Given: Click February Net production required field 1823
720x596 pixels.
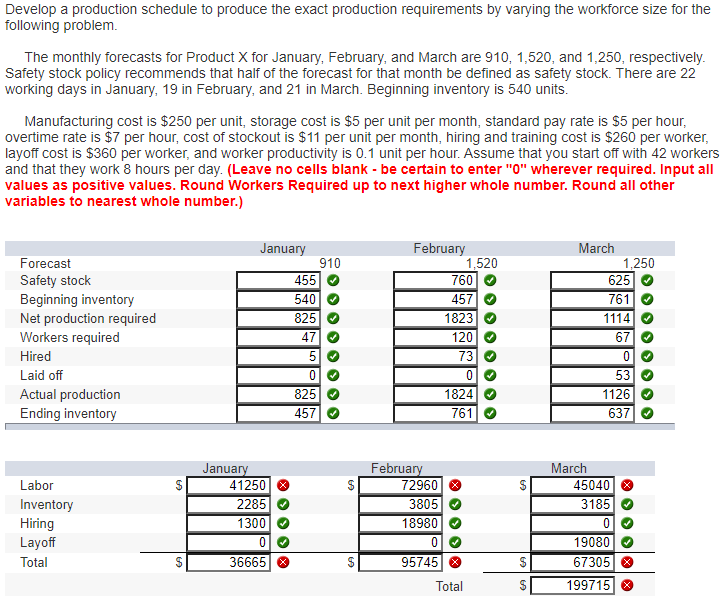Looking at the screenshot, I should 435,318.
